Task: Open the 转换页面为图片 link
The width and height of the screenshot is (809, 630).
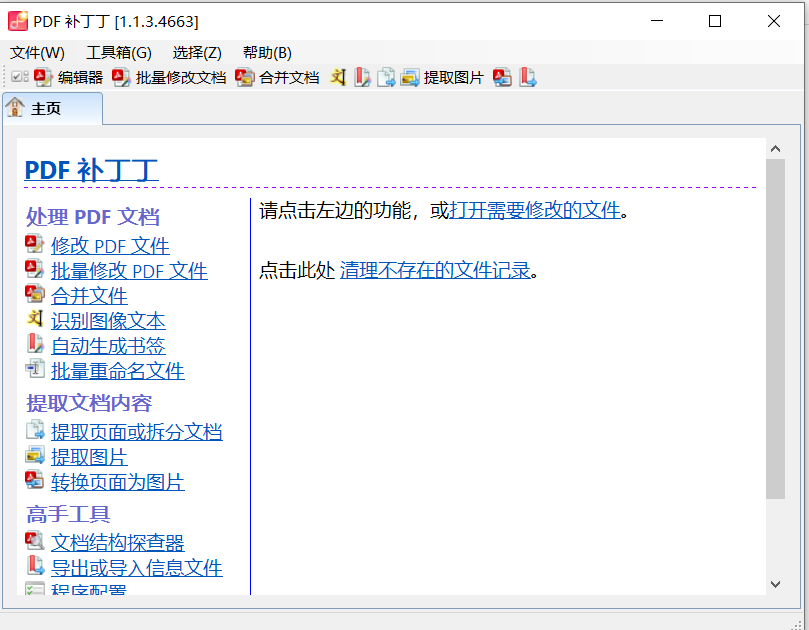Action: [x=118, y=482]
